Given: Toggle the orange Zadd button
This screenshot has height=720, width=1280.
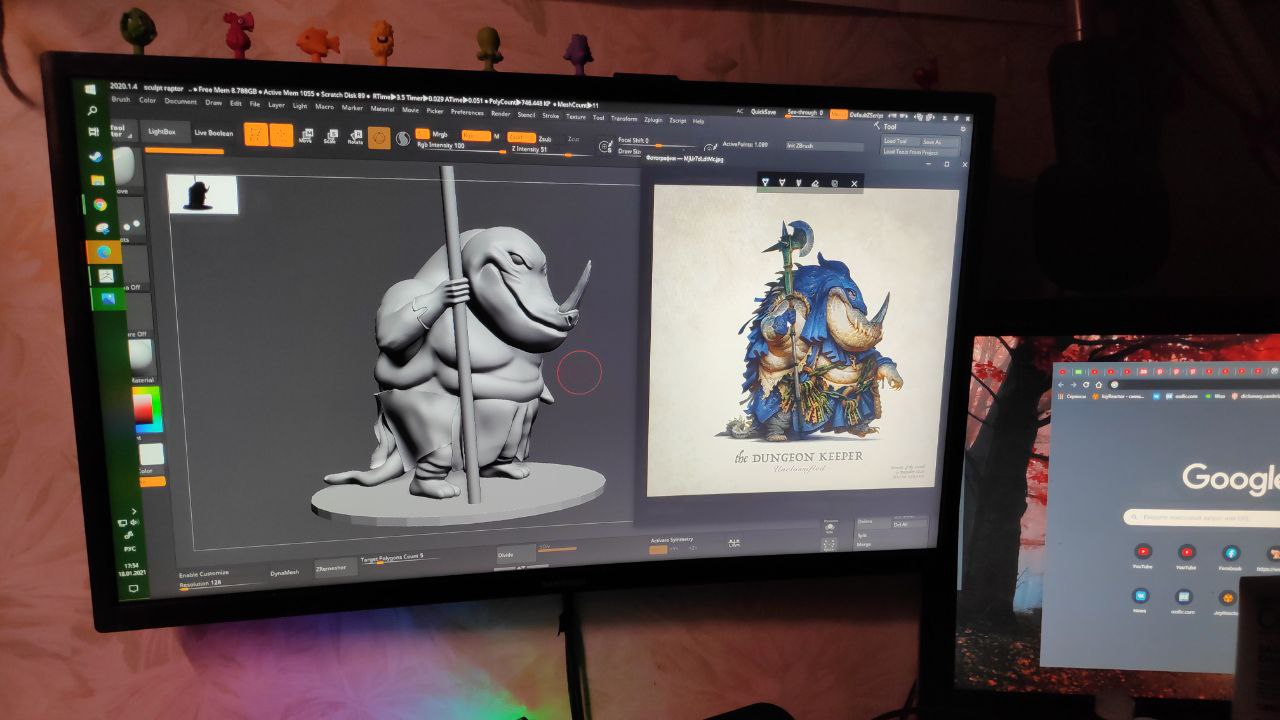Looking at the screenshot, I should coord(521,137).
